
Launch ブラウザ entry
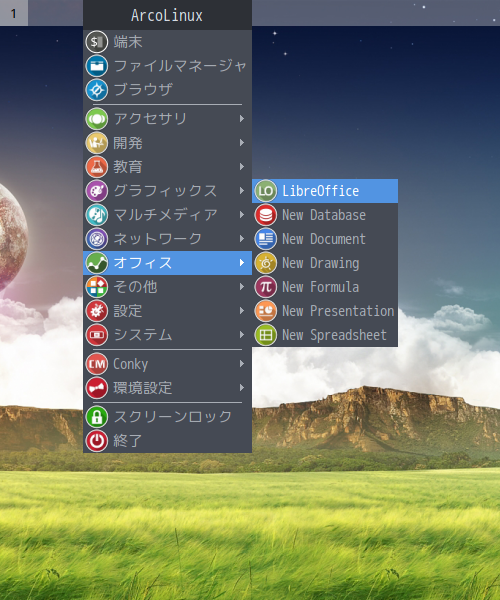click(x=167, y=90)
